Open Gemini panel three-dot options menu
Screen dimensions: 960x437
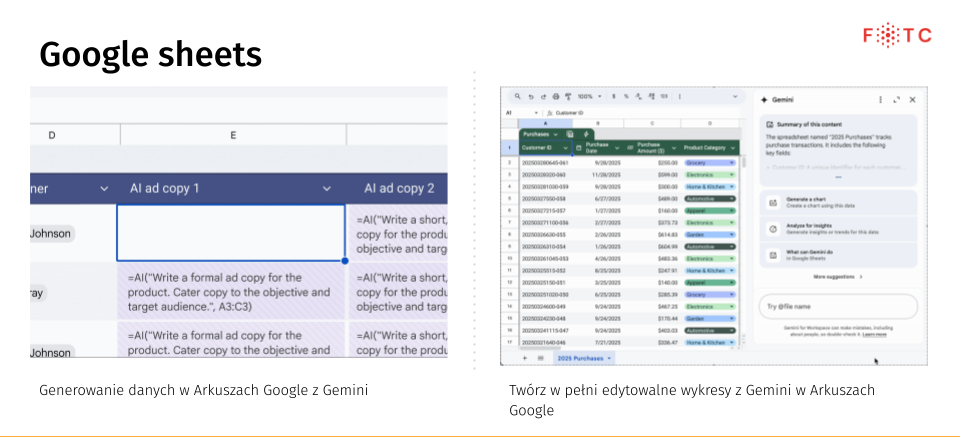[x=880, y=100]
